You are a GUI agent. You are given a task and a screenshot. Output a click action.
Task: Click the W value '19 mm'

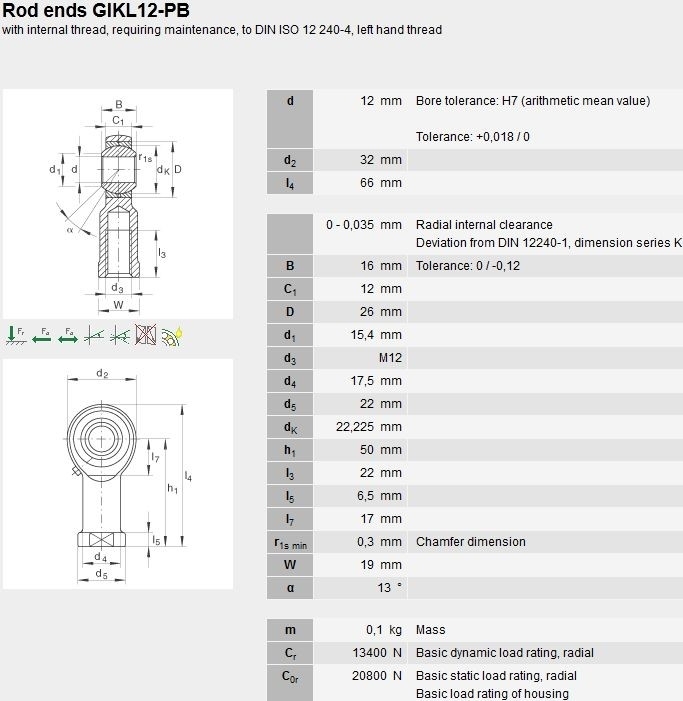(381, 565)
